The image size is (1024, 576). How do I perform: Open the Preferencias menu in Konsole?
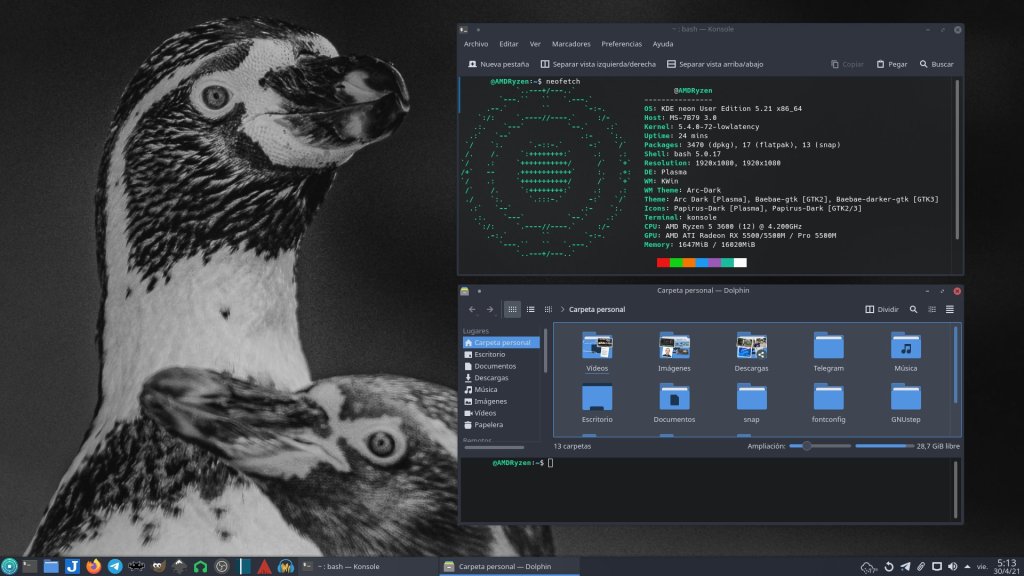pos(621,44)
